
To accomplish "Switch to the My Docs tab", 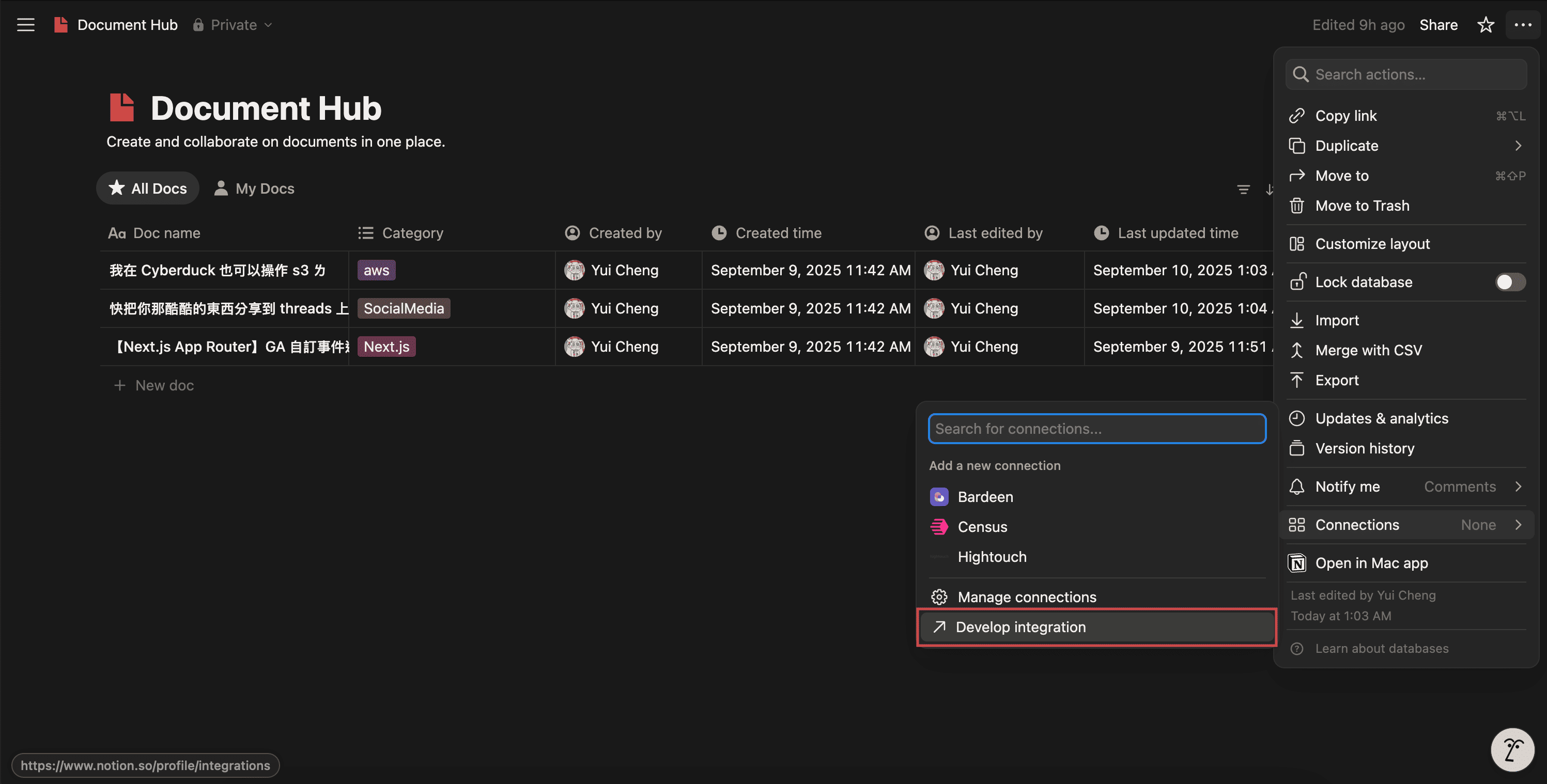I will tap(255, 189).
